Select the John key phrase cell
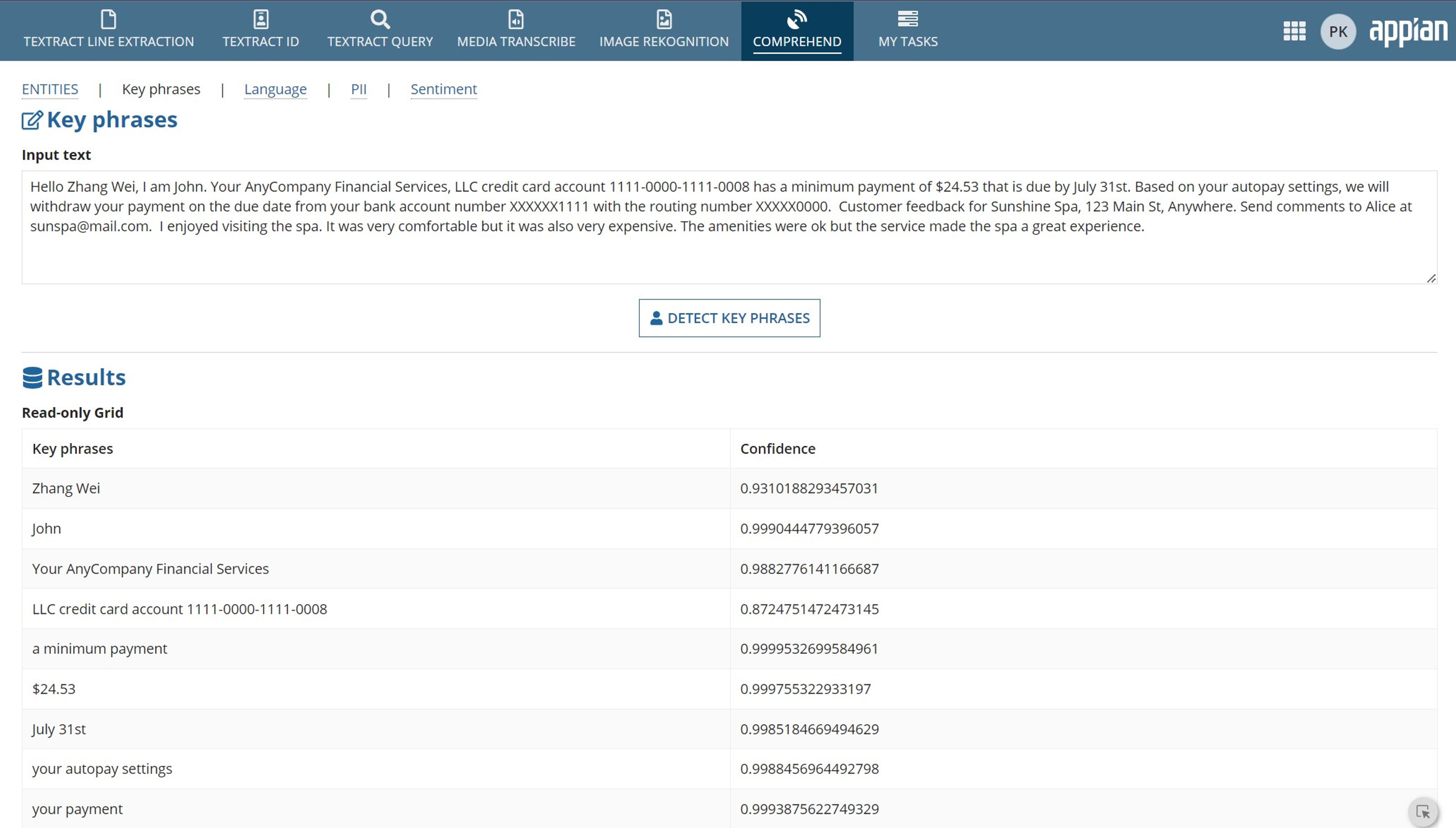 [376, 528]
